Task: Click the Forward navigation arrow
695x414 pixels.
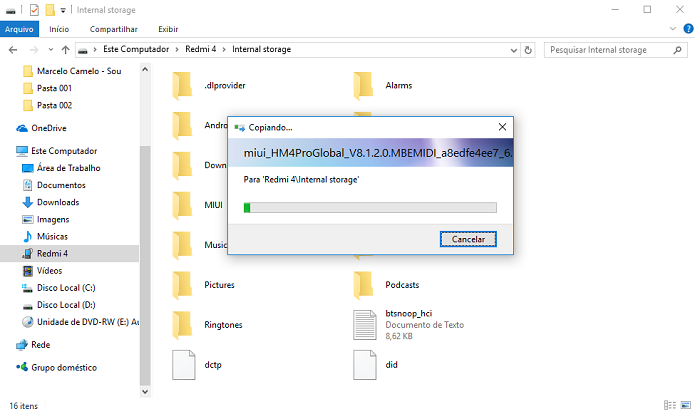Action: pos(34,50)
